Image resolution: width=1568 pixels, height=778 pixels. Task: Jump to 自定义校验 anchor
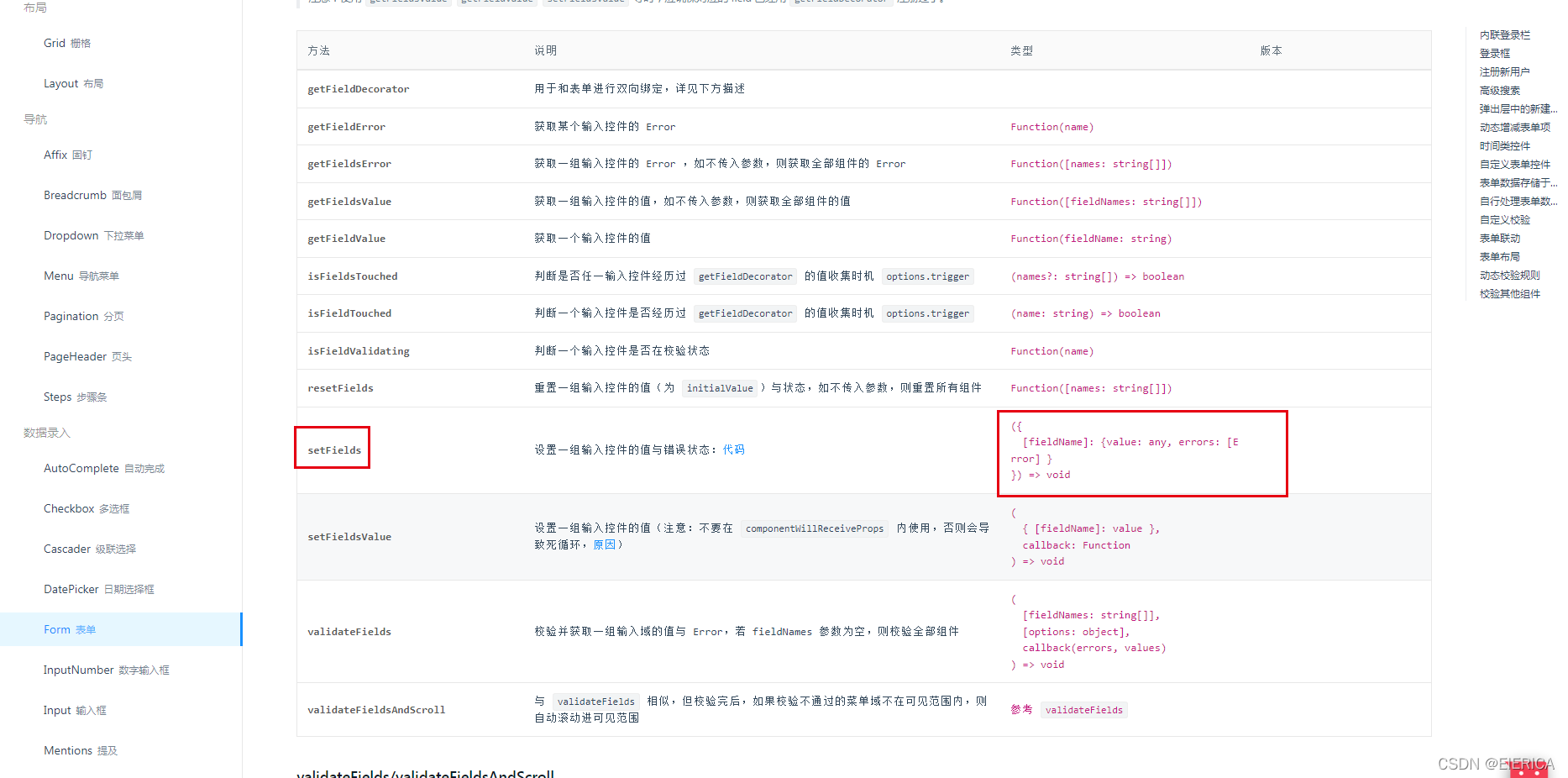(1505, 219)
